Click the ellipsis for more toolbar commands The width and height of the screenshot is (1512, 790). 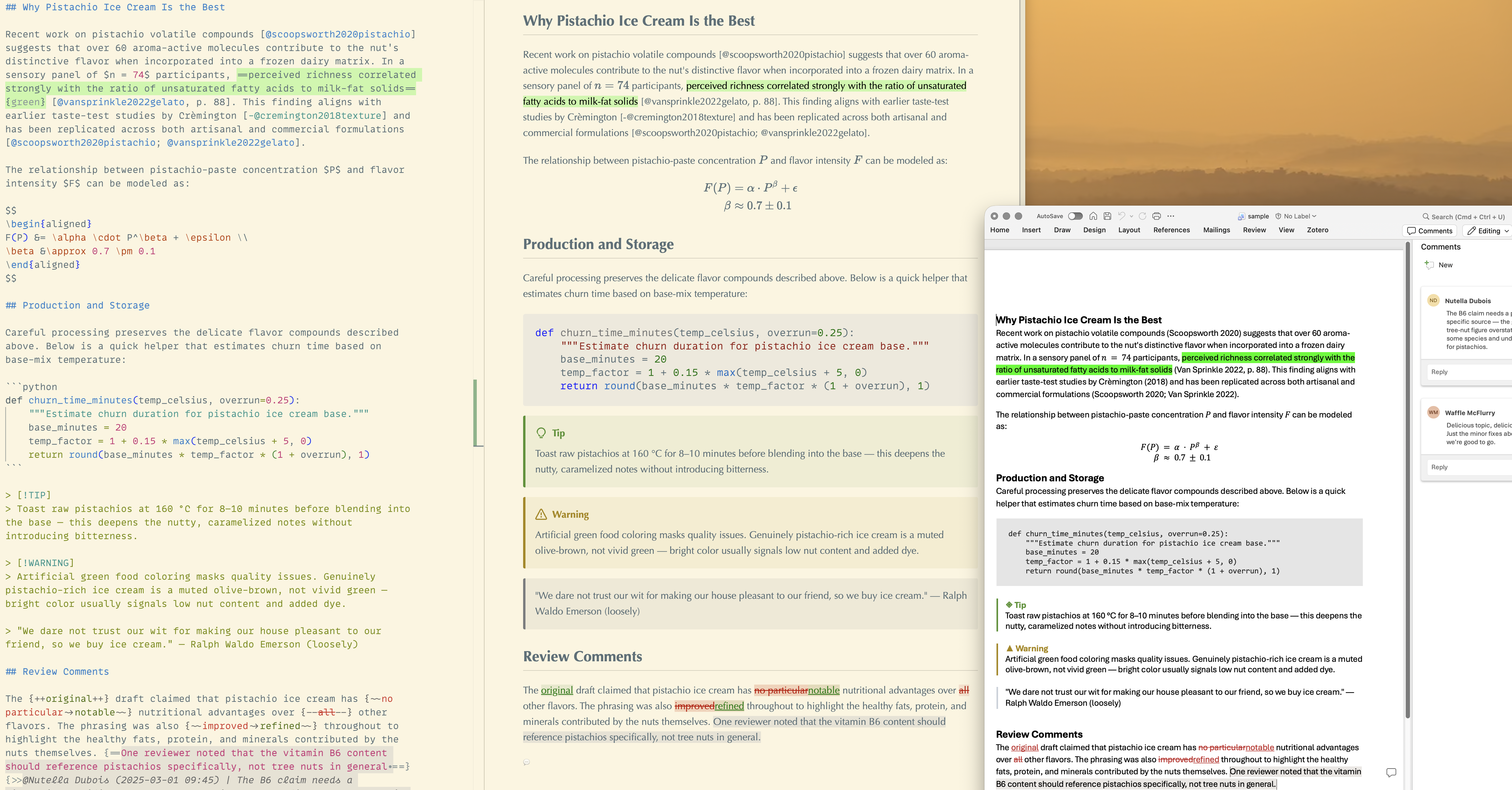[1171, 217]
